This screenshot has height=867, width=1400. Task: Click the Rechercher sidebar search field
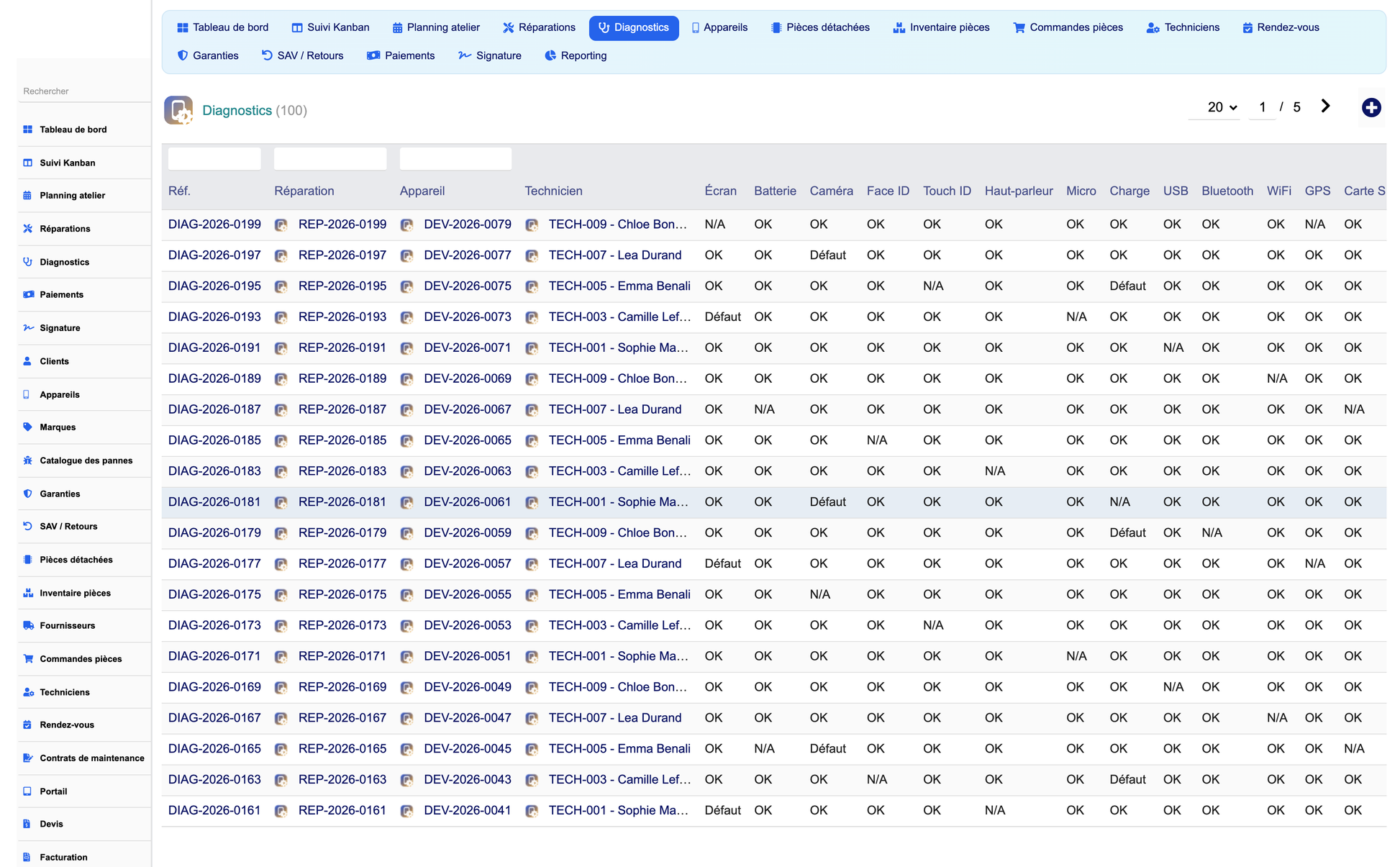tap(85, 91)
